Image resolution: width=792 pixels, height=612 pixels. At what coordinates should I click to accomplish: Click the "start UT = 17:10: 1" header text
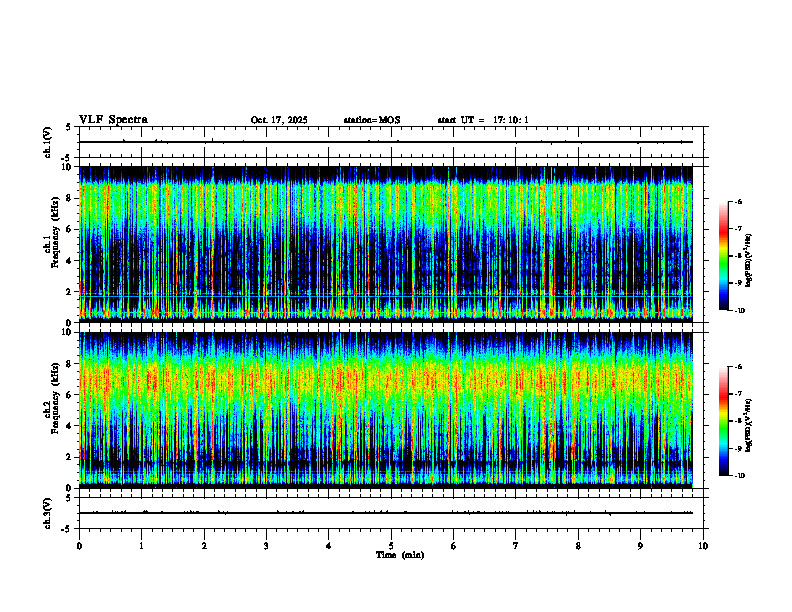point(483,120)
